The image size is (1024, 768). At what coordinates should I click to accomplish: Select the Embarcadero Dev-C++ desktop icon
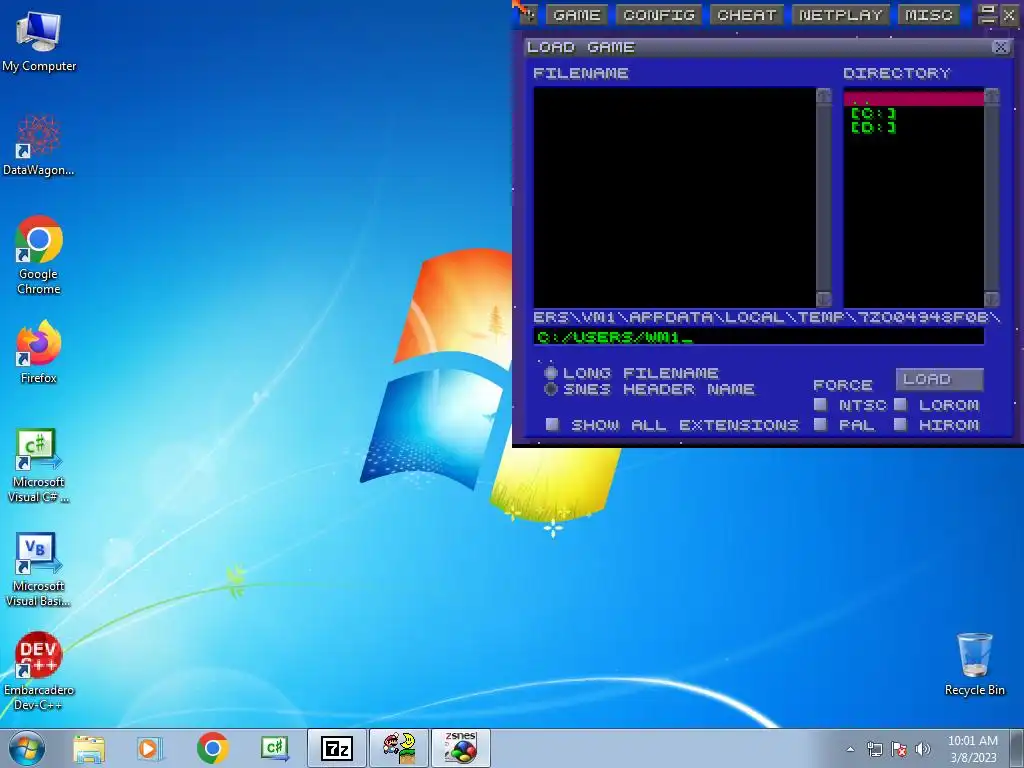tap(39, 671)
